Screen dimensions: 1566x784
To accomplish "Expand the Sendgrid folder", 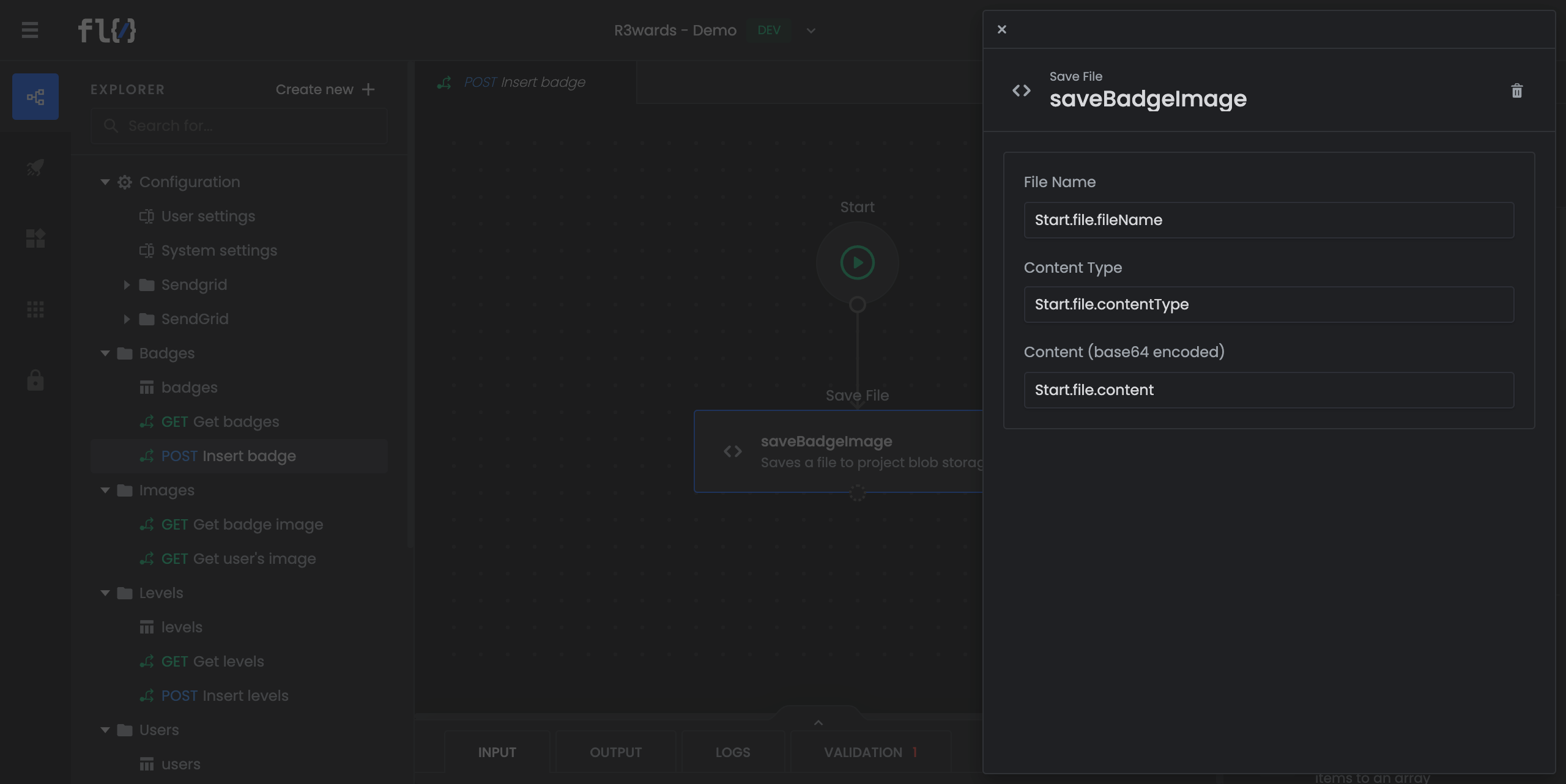I will point(127,285).
